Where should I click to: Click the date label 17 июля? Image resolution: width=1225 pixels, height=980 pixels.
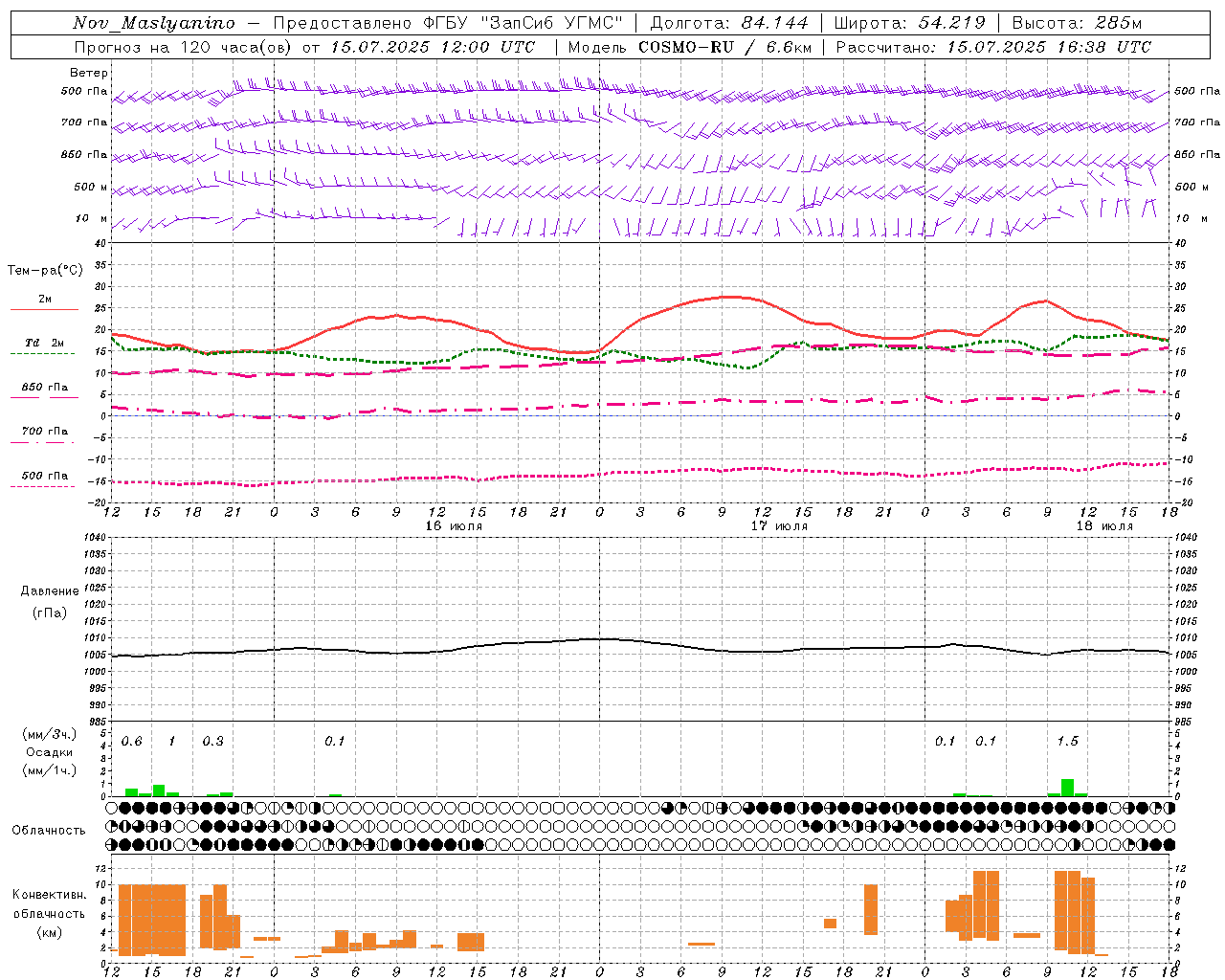point(779,526)
